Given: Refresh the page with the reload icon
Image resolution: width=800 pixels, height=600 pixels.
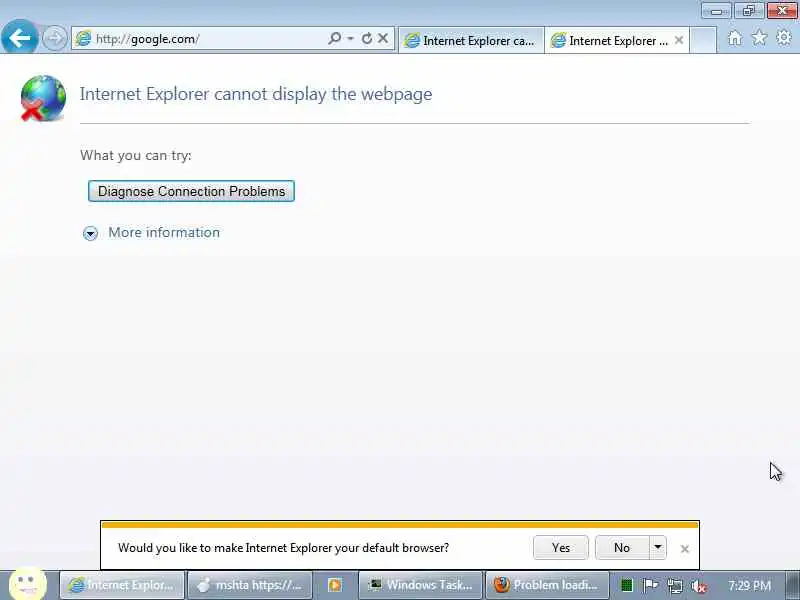Looking at the screenshot, I should 367,38.
